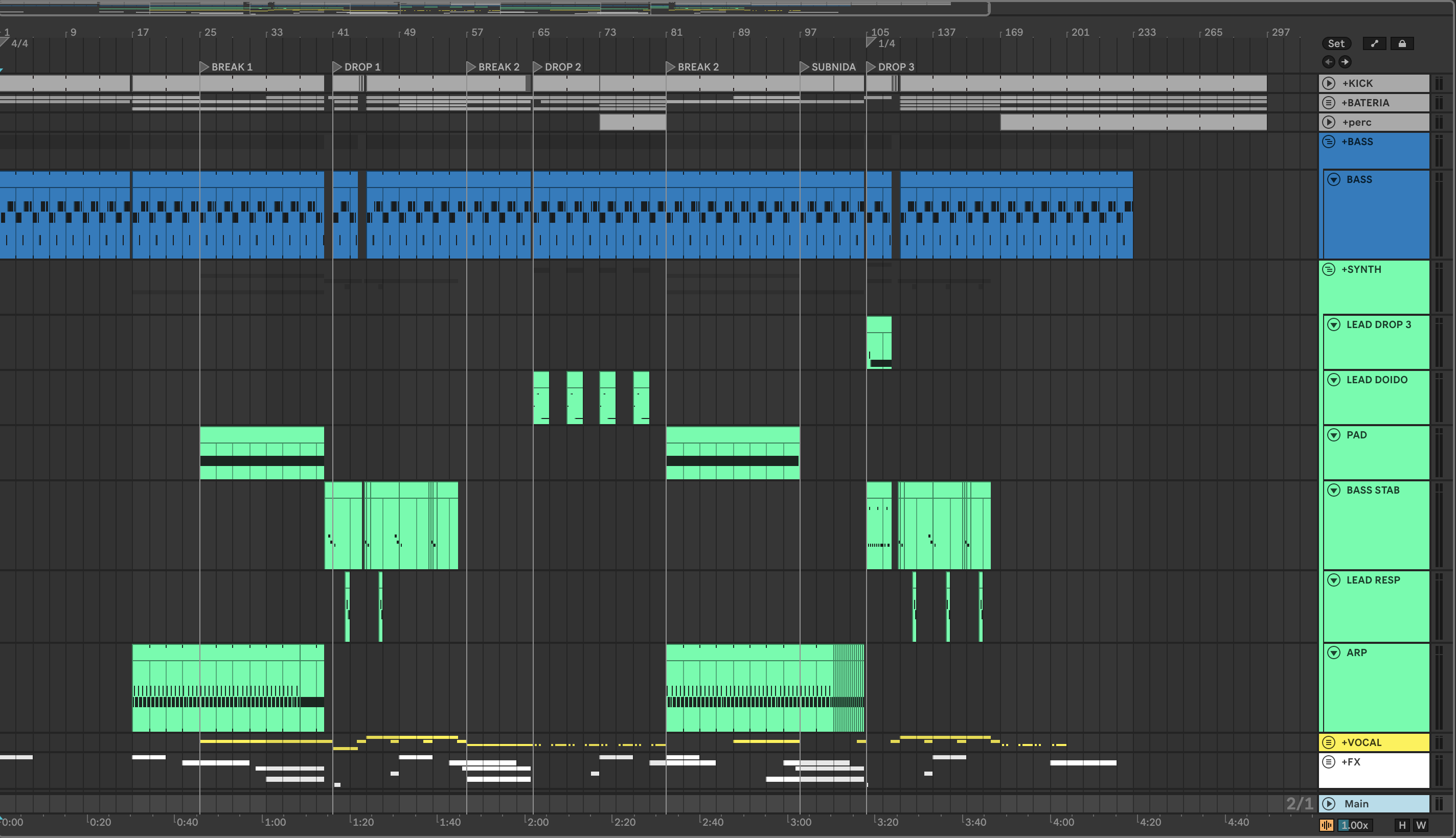Toggle the W optimize width button
This screenshot has height=838, width=1456.
point(1421,825)
